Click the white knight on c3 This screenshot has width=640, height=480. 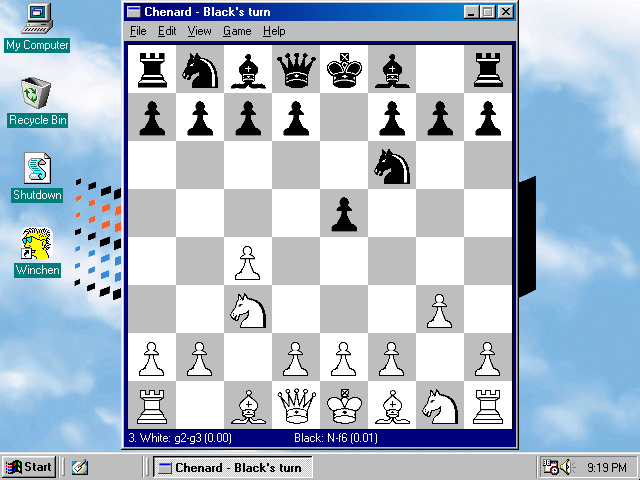248,310
